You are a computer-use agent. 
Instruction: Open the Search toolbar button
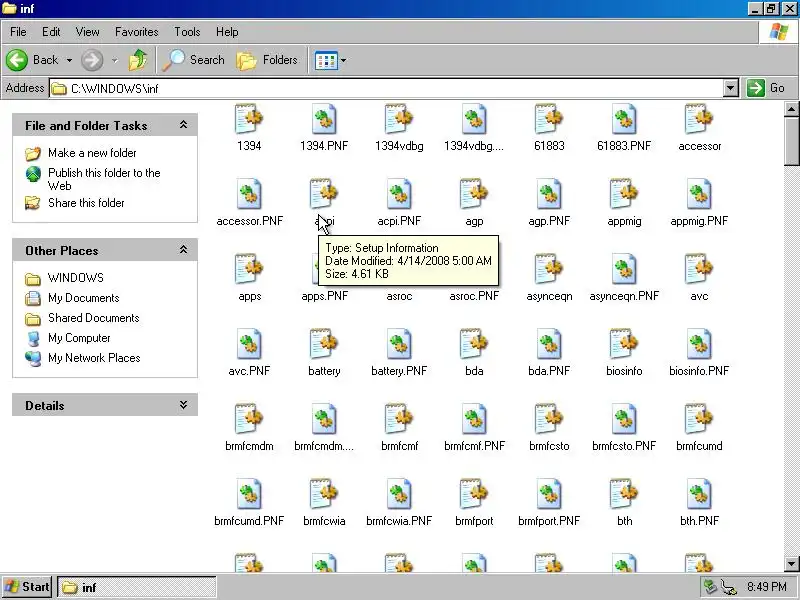[194, 60]
